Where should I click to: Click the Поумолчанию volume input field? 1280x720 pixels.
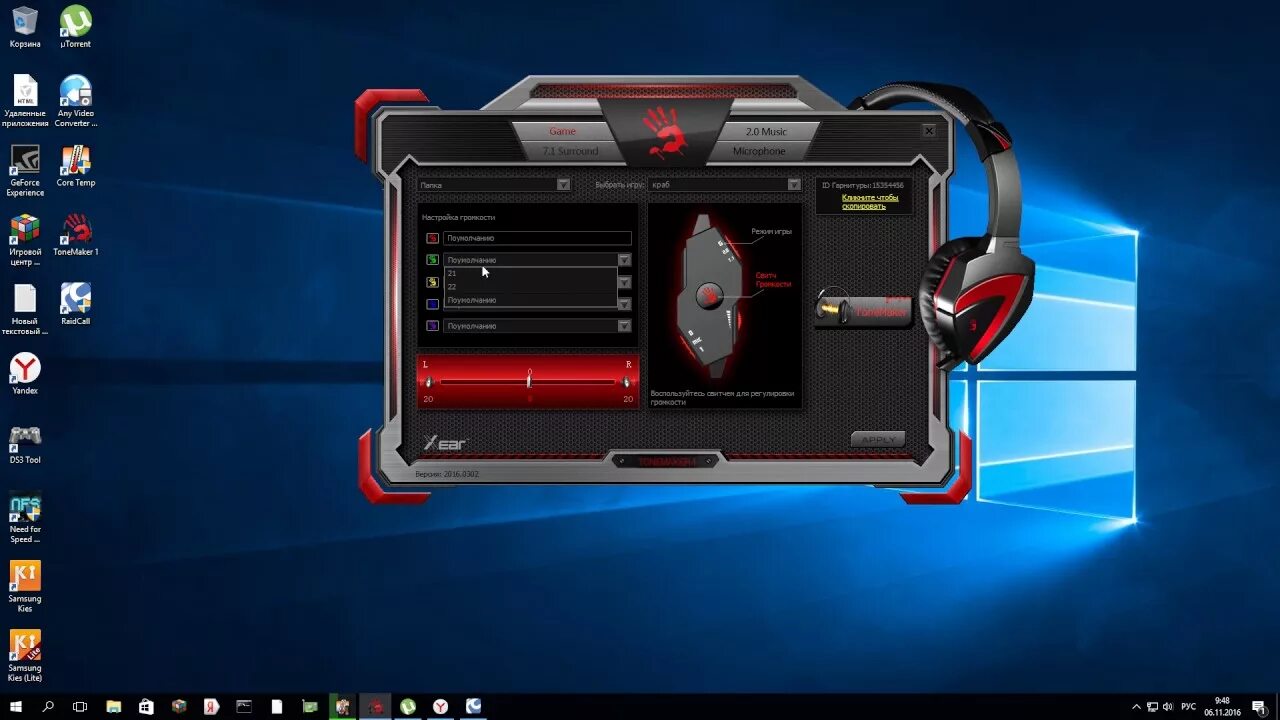click(x=537, y=238)
